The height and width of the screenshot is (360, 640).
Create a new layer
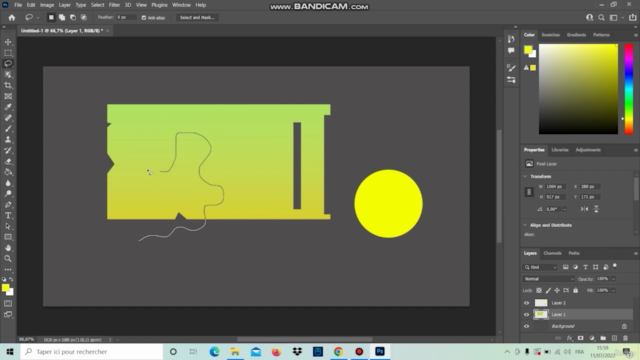pyautogui.click(x=614, y=338)
